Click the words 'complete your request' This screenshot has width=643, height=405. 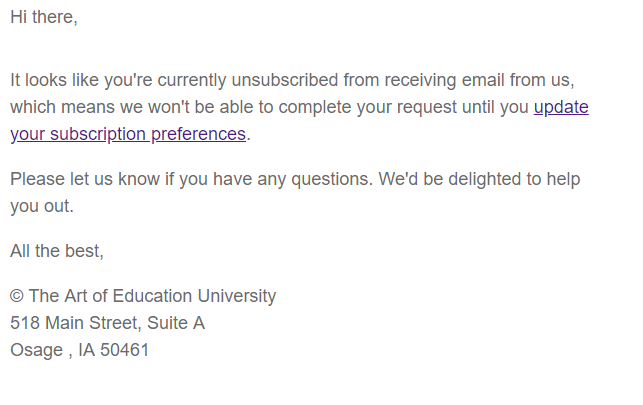coord(367,107)
